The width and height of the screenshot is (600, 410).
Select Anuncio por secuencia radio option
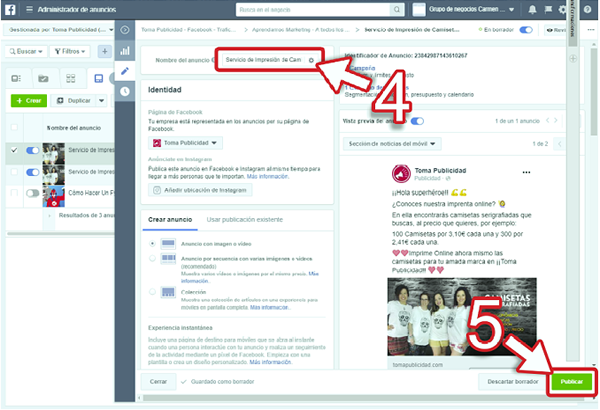(x=152, y=258)
